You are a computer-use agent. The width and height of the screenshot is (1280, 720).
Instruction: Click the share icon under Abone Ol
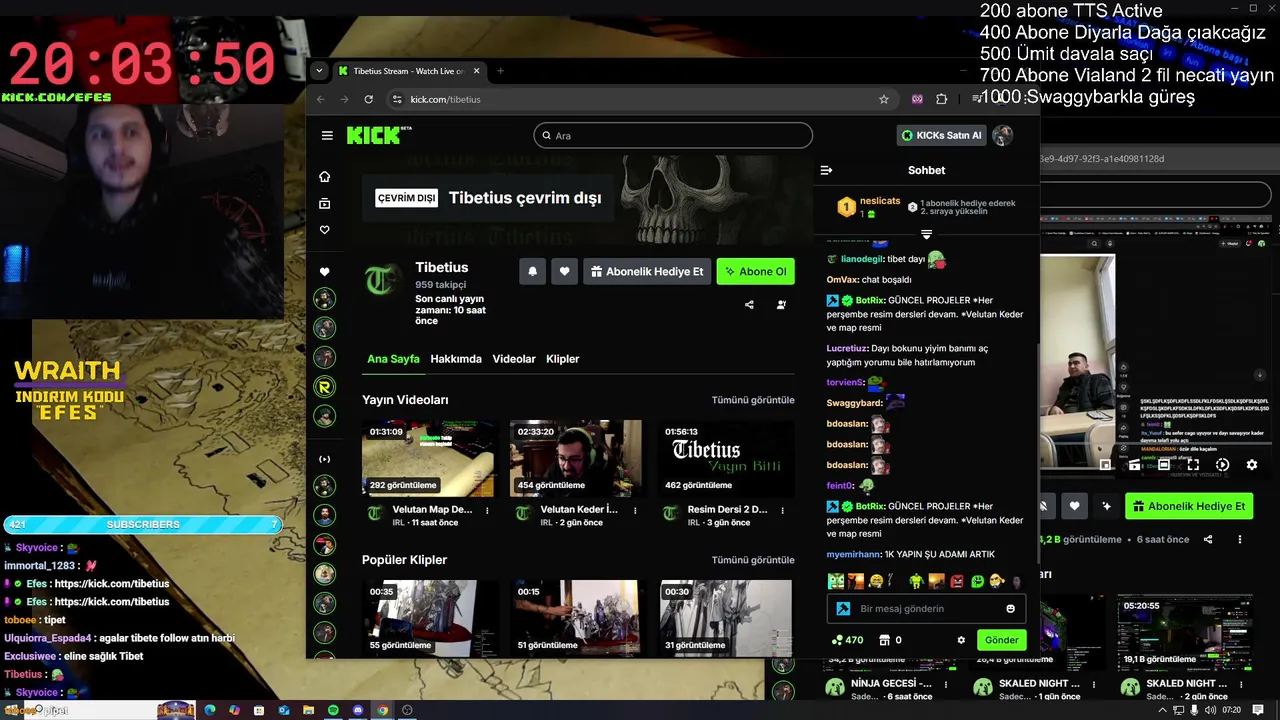click(x=749, y=305)
